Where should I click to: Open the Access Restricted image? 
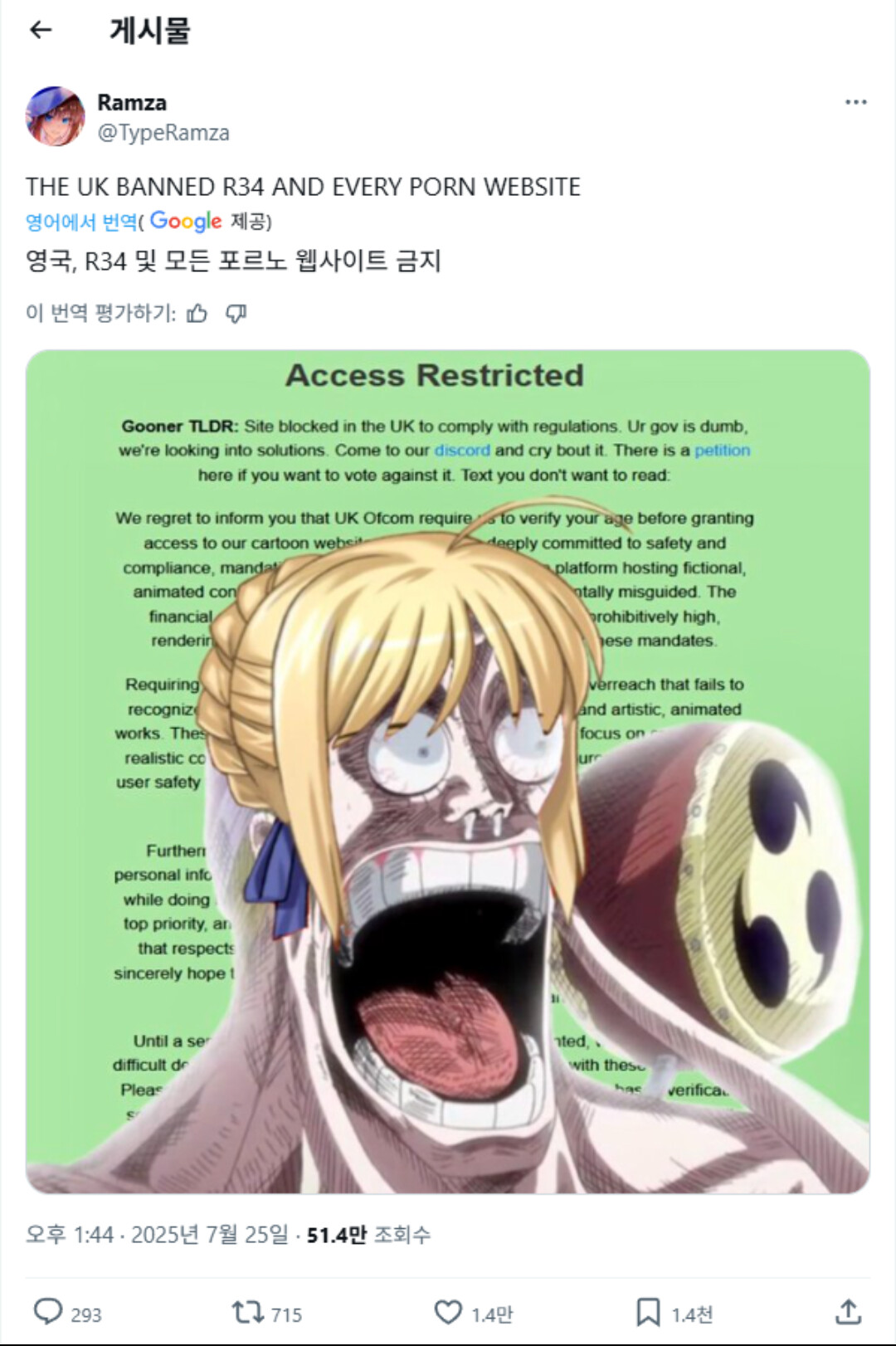(x=448, y=772)
